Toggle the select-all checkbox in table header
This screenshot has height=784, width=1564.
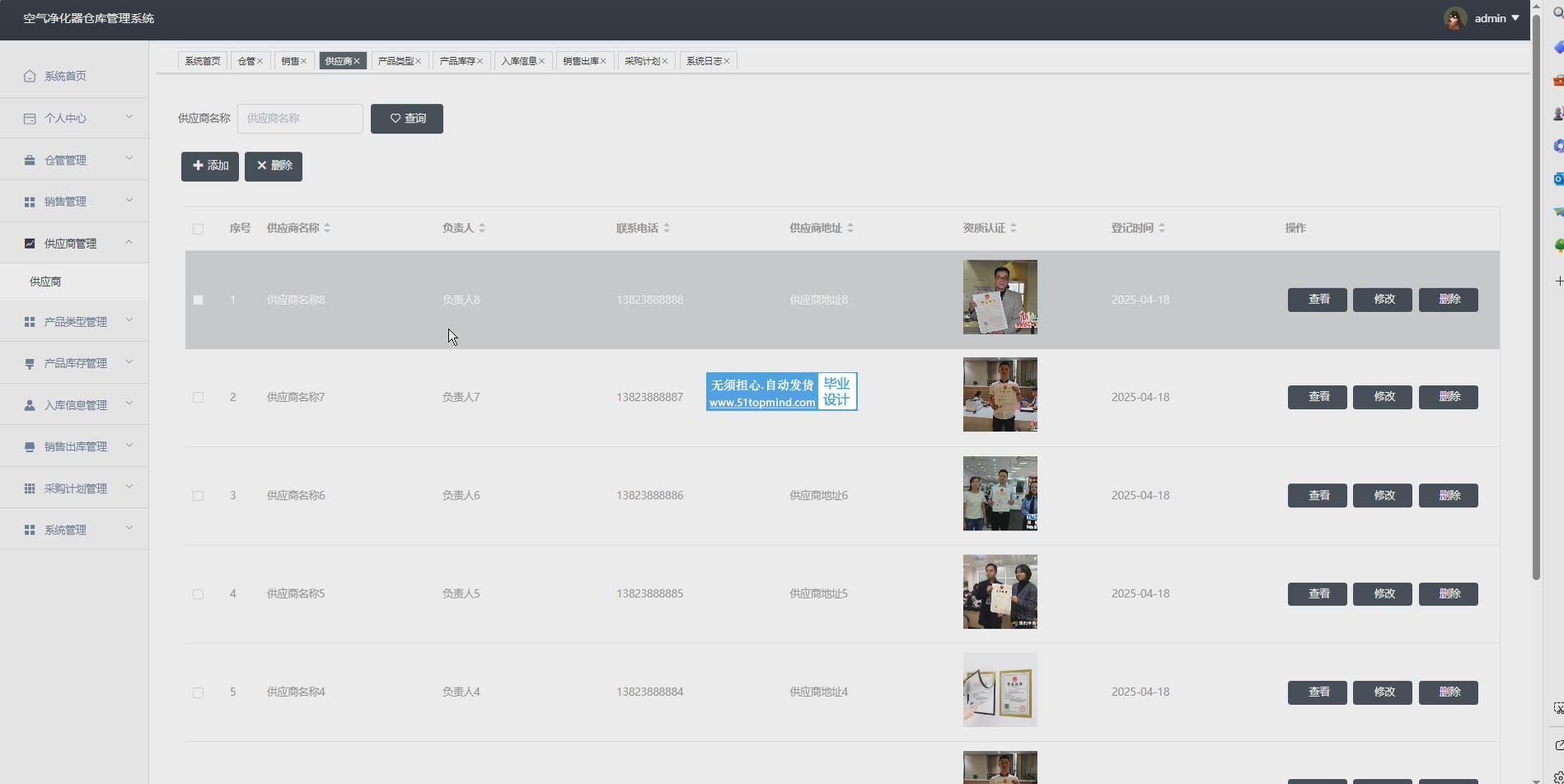[198, 229]
